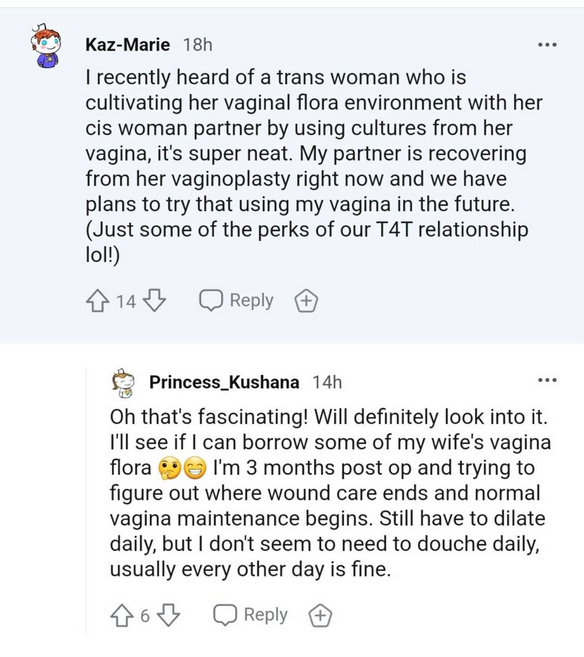Viewport: 584px width, 657px height.
Task: Click the 14h timestamp on the reply
Action: [327, 382]
